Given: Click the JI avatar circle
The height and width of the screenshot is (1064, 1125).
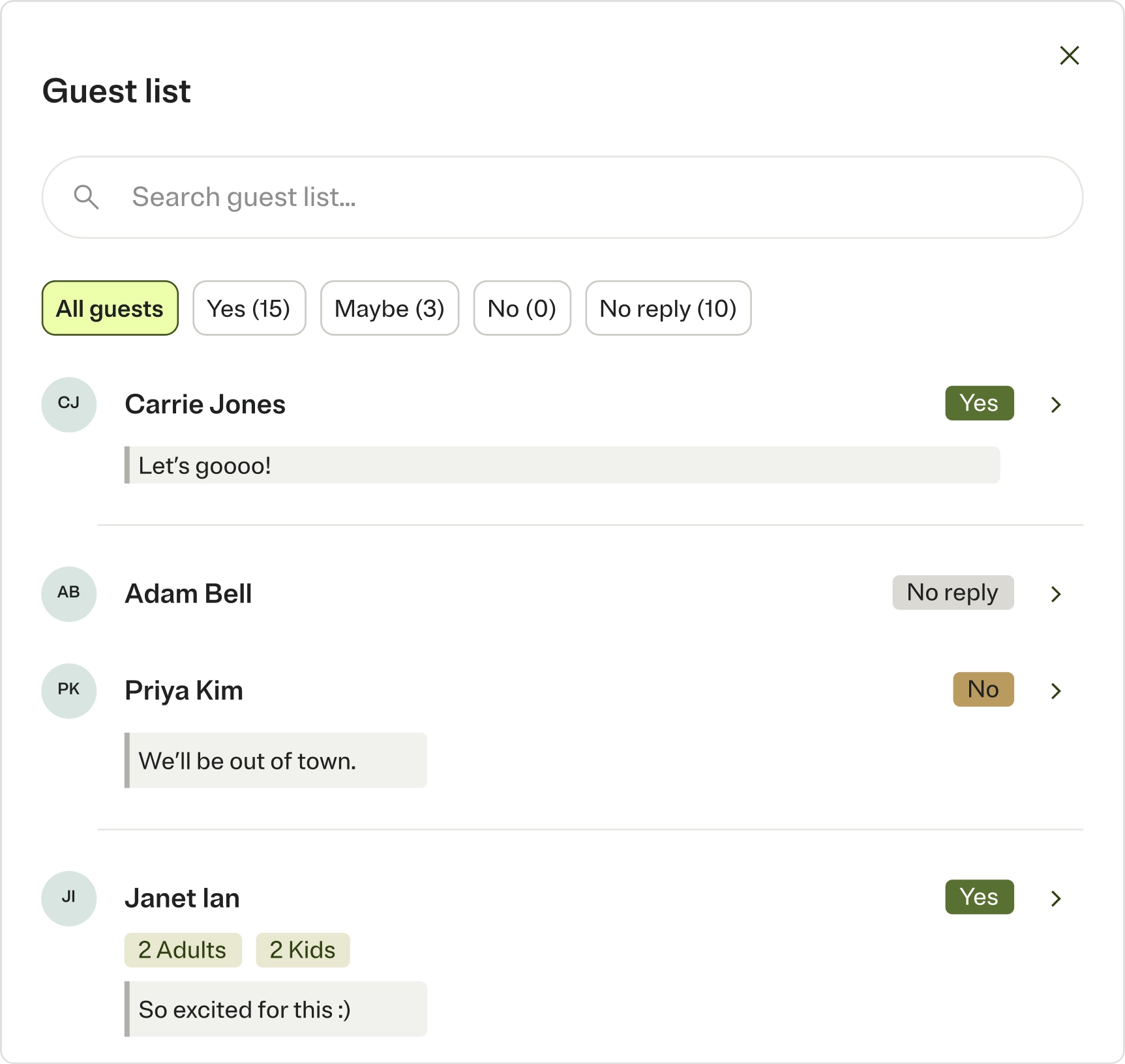Looking at the screenshot, I should click(69, 898).
